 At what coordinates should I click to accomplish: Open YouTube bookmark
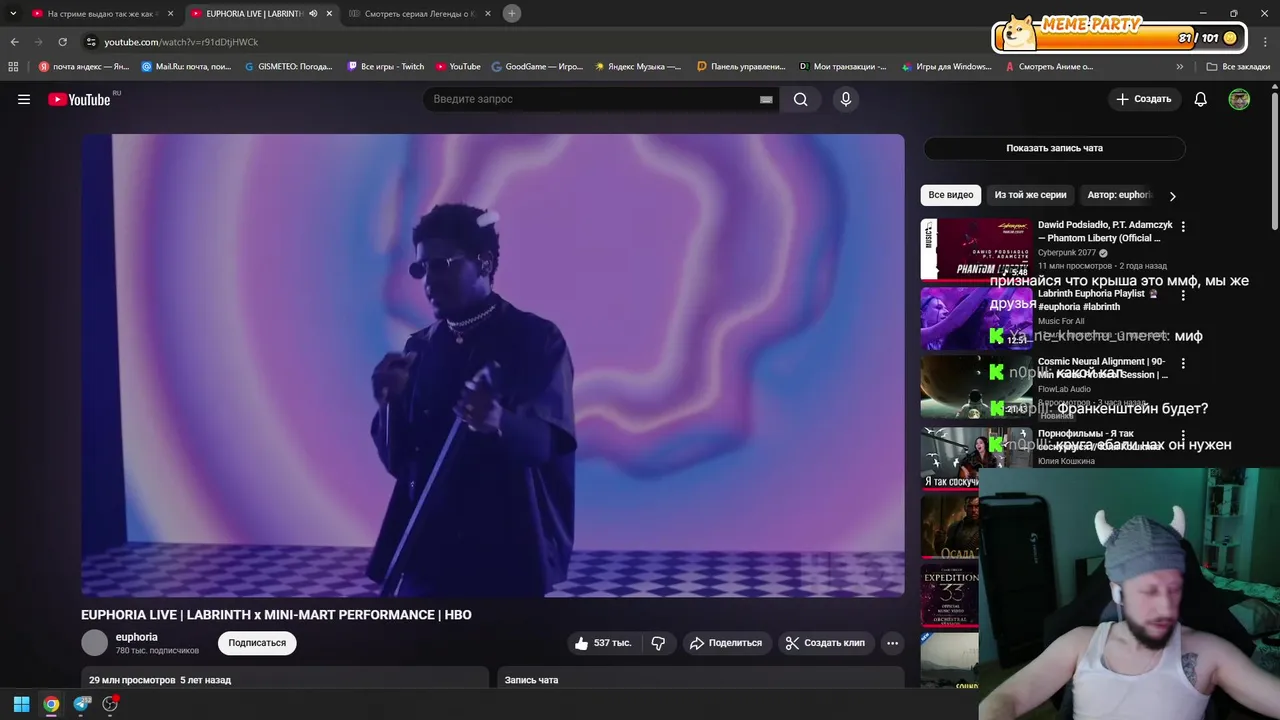458,67
